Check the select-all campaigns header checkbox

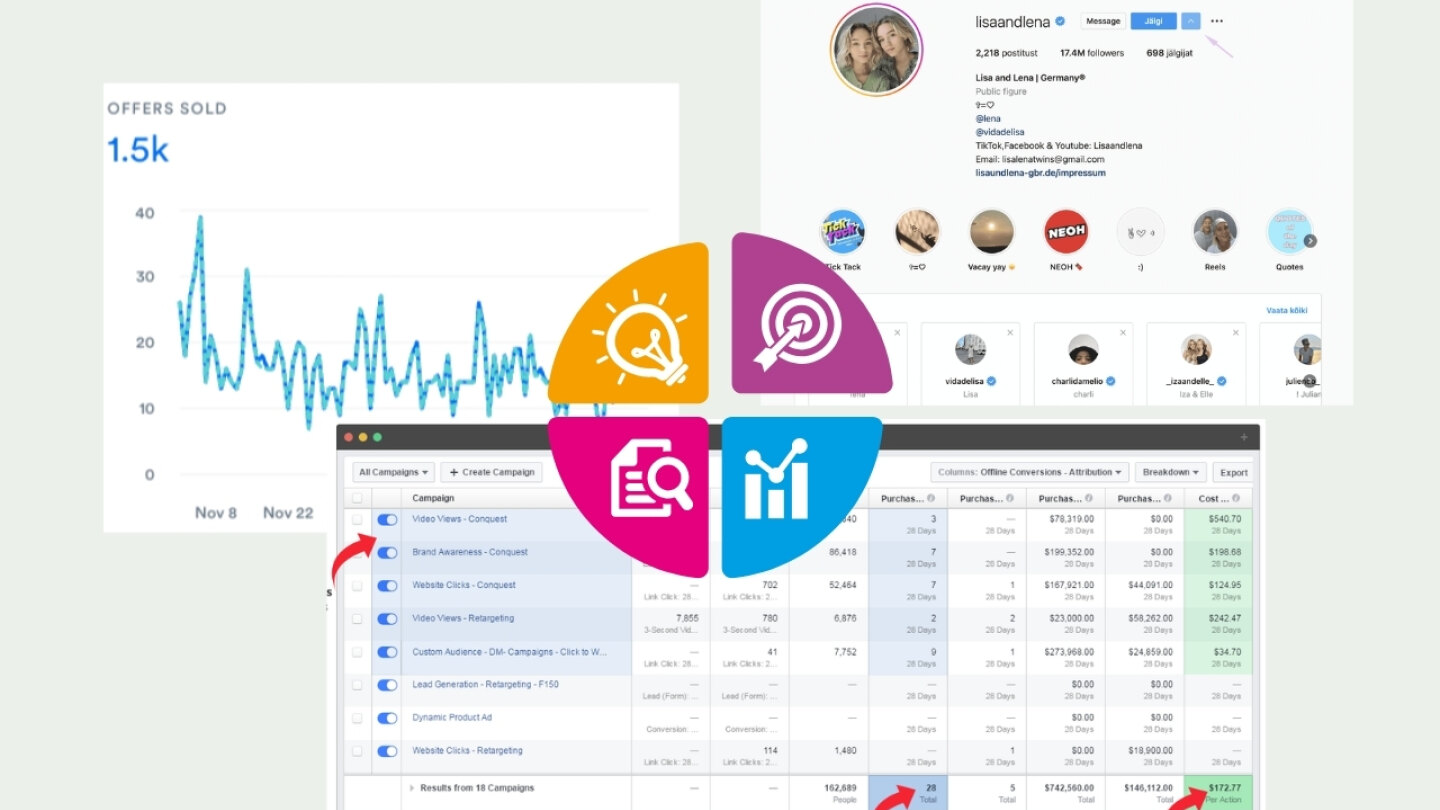coord(357,498)
